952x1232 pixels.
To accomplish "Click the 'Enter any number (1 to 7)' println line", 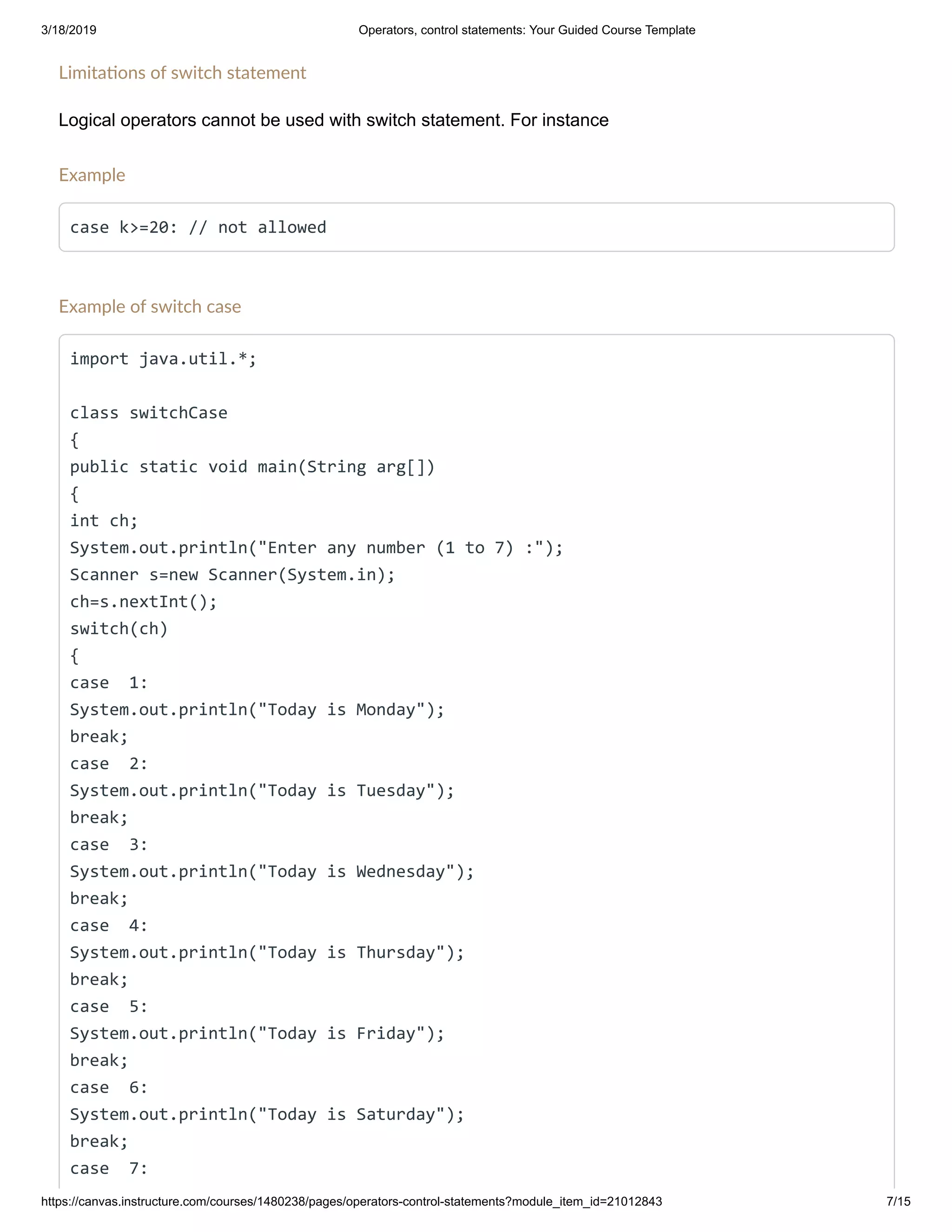I will [317, 548].
